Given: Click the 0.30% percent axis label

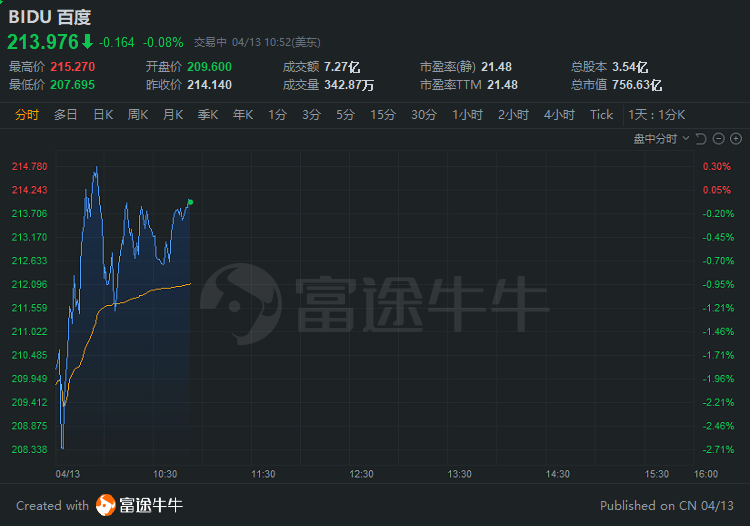Looking at the screenshot, I should [717, 166].
